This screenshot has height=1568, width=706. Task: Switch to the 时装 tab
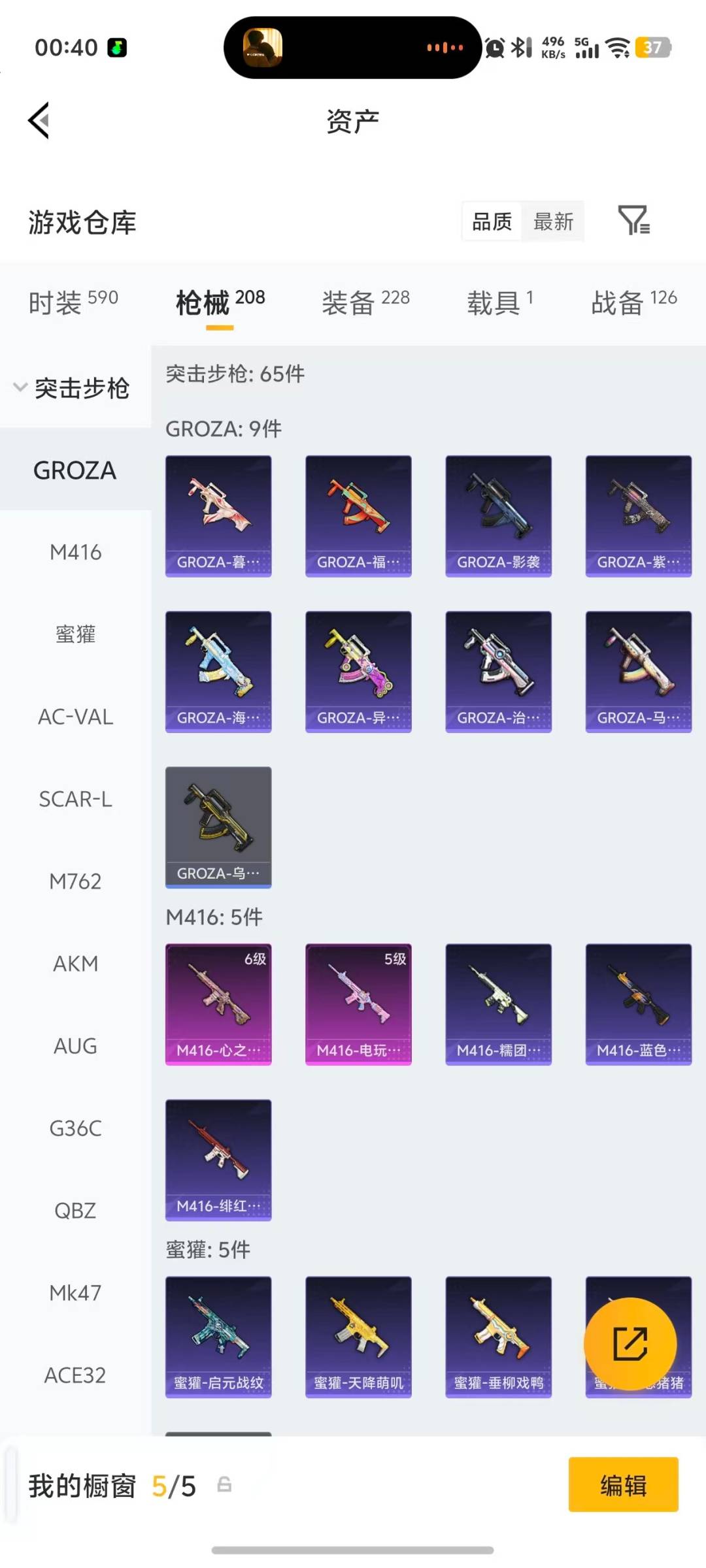[x=73, y=302]
